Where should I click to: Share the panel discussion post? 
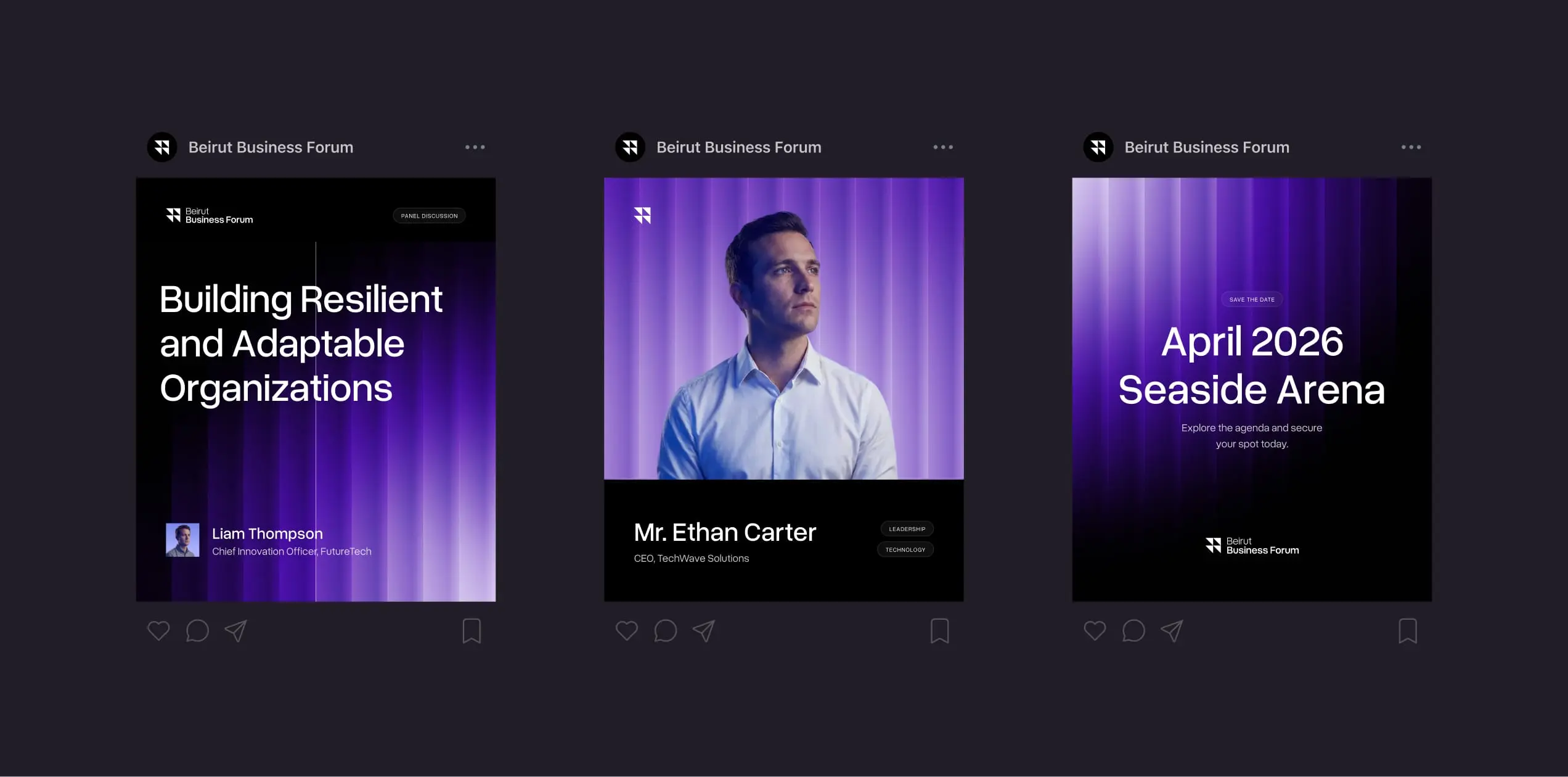[236, 631]
